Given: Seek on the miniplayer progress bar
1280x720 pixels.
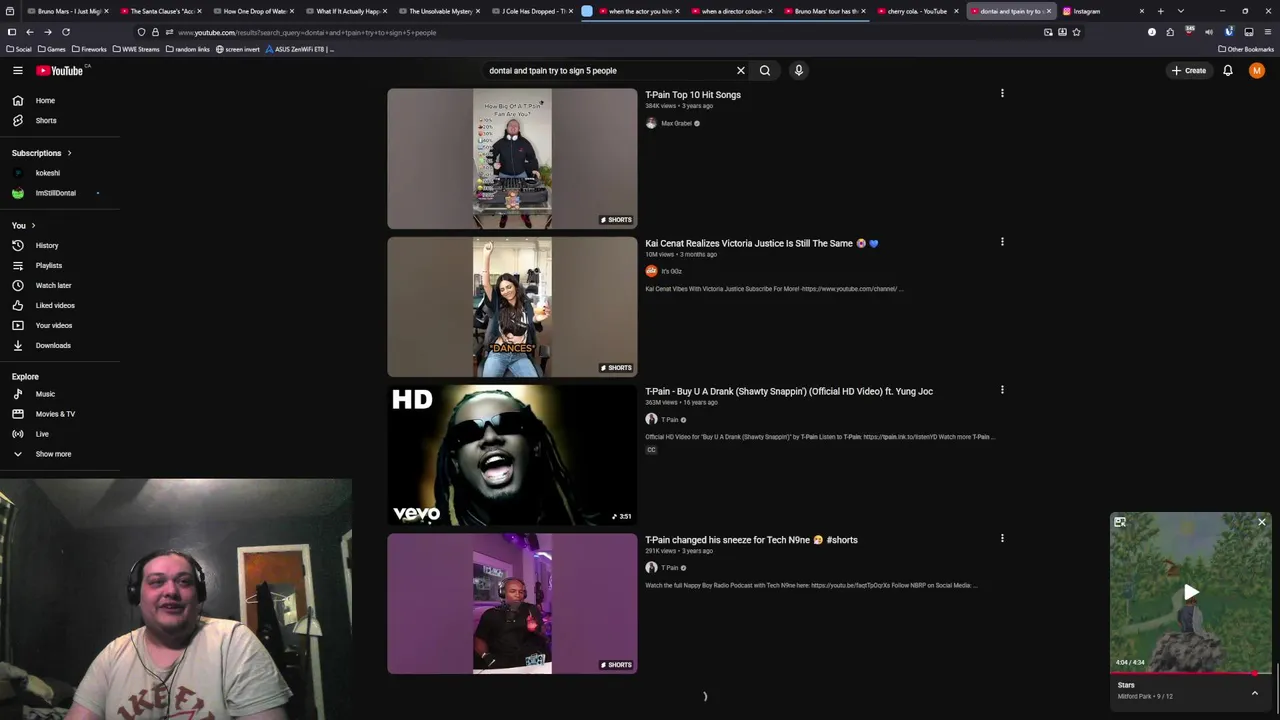Looking at the screenshot, I should 1191,673.
